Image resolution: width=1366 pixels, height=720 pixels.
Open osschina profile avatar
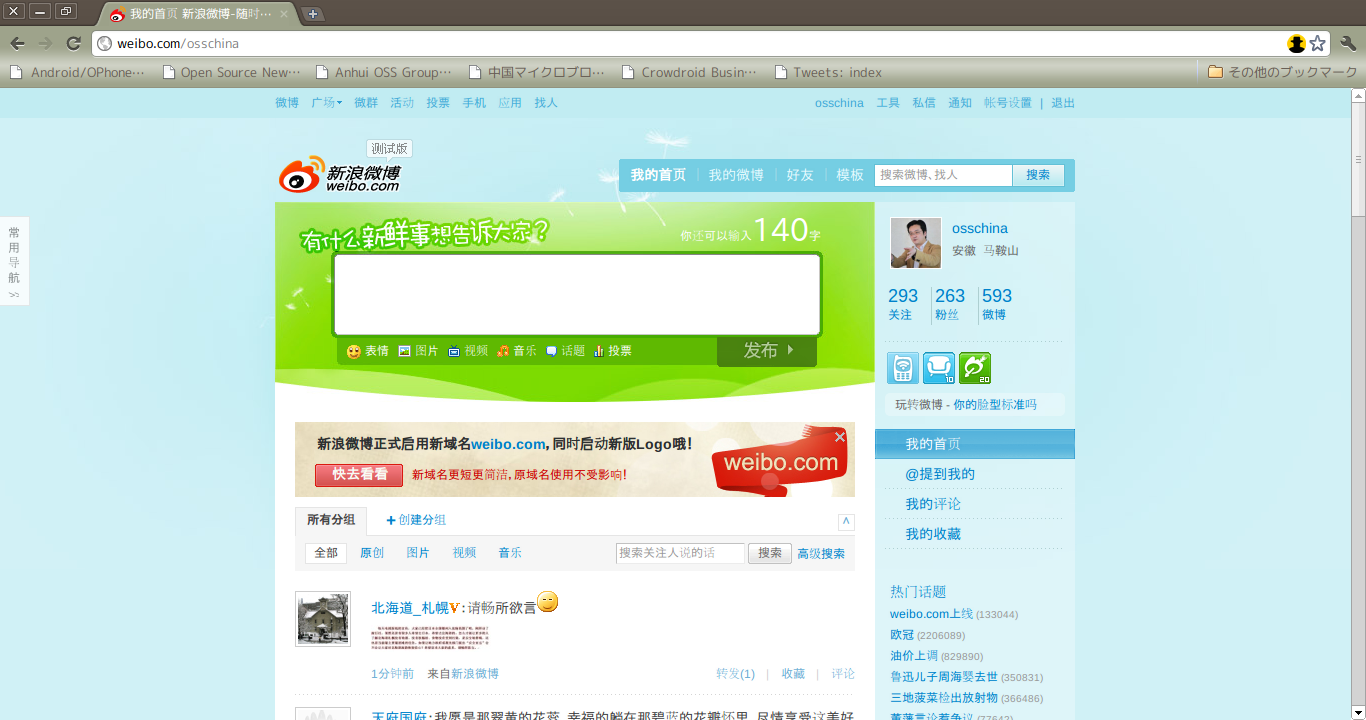pos(916,243)
